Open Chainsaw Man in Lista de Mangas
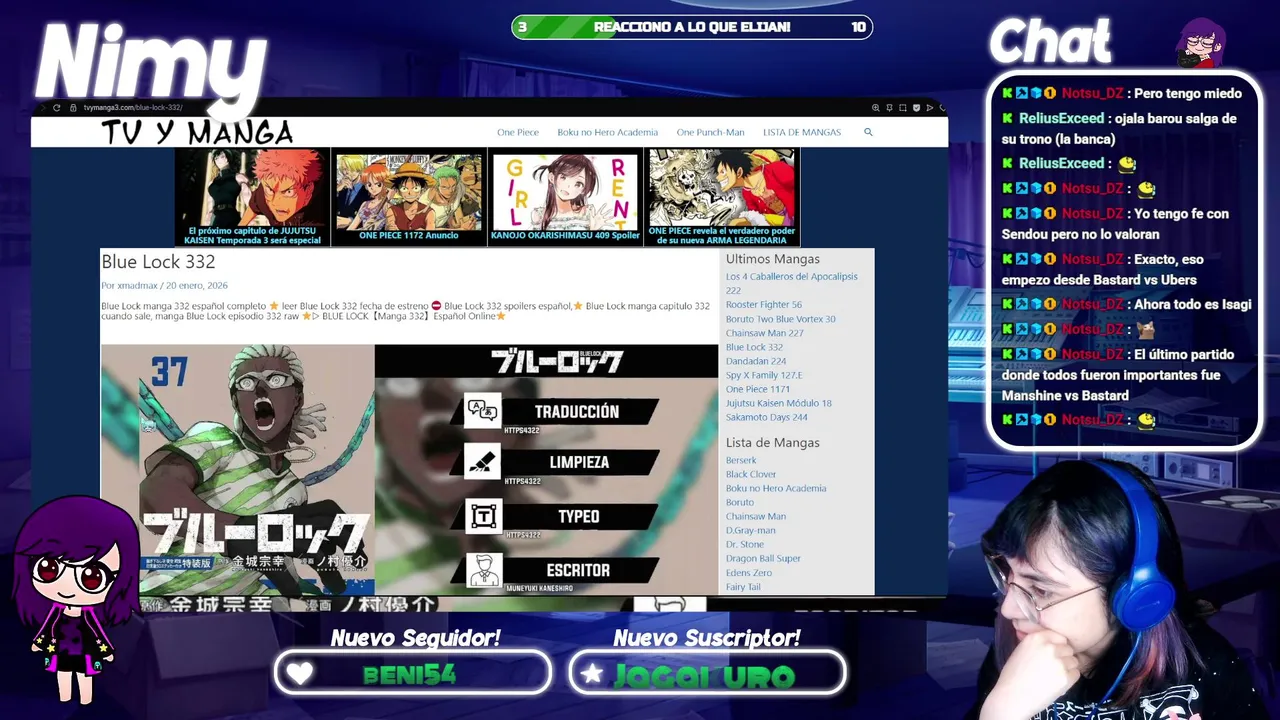Viewport: 1280px width, 720px height. (x=756, y=516)
